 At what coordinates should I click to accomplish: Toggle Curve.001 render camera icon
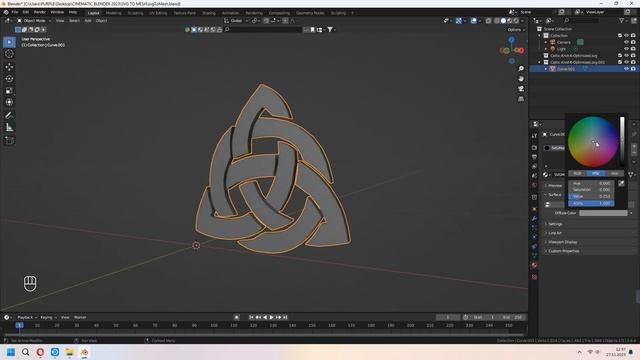coord(633,69)
